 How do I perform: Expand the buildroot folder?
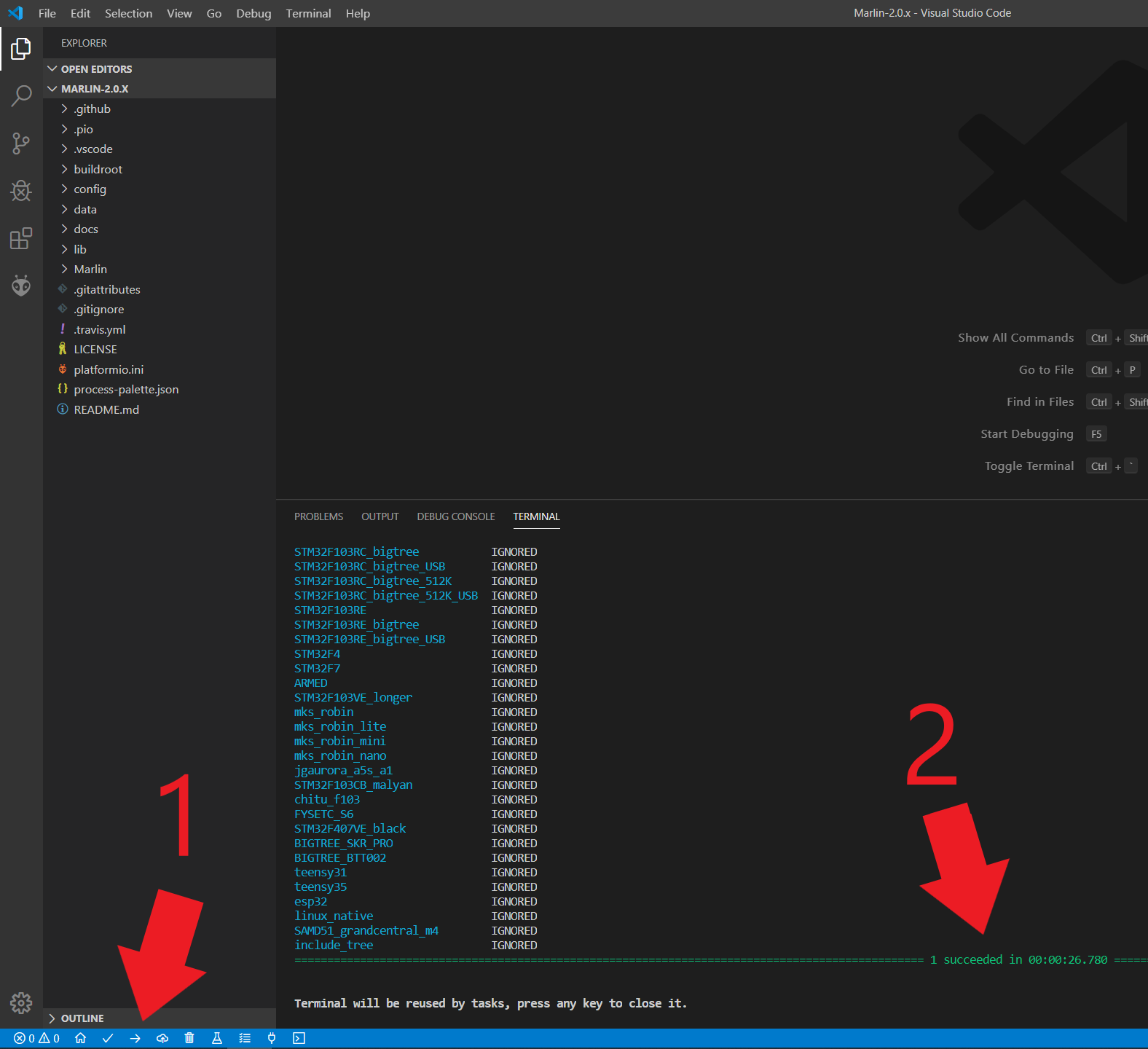pos(160,169)
